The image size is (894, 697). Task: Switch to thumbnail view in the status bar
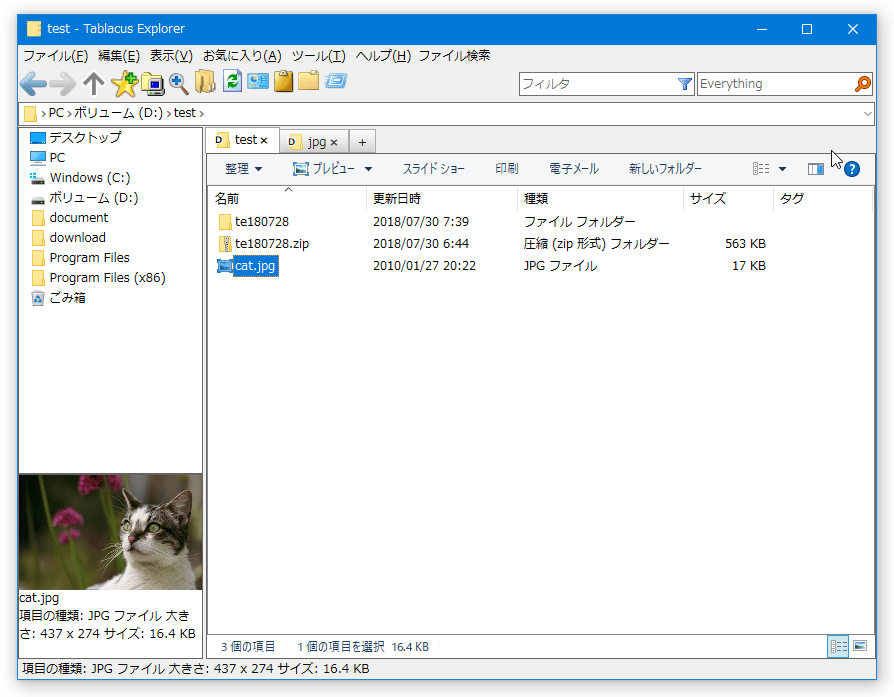(858, 646)
